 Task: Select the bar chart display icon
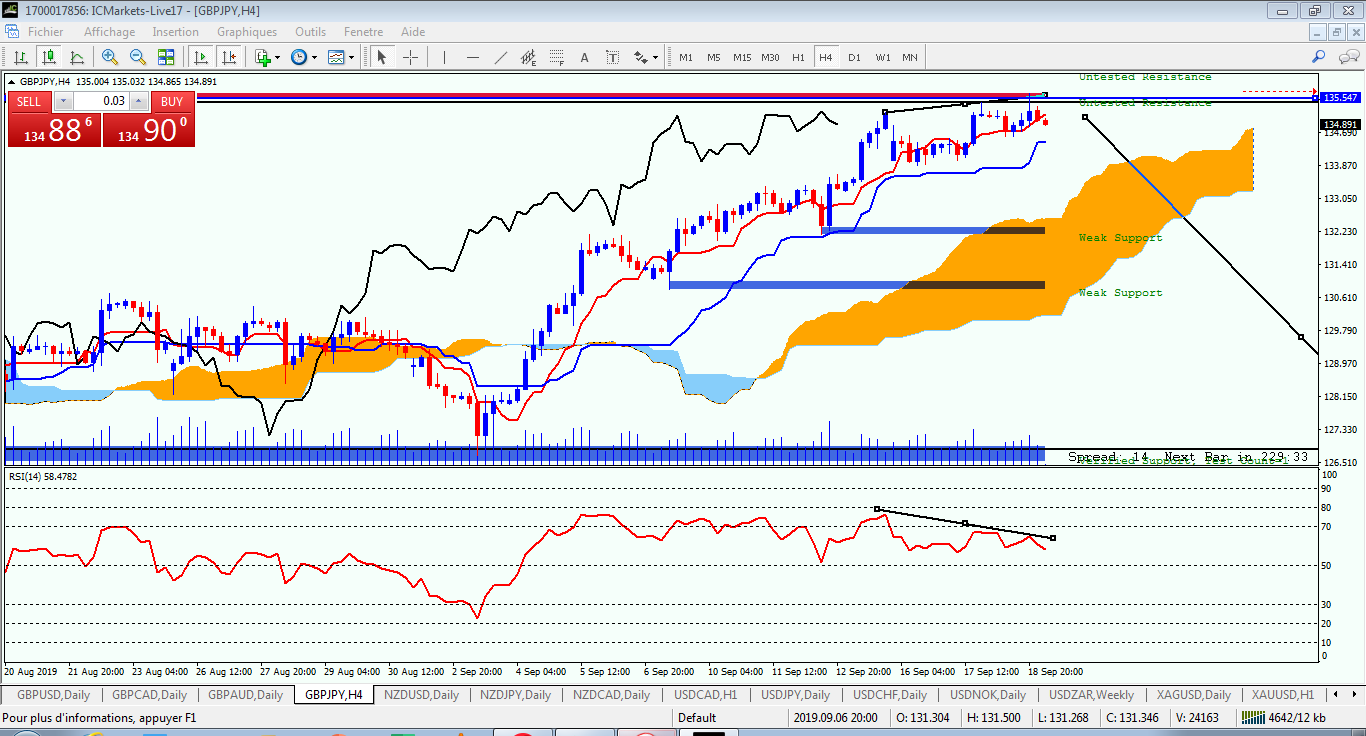[20, 57]
